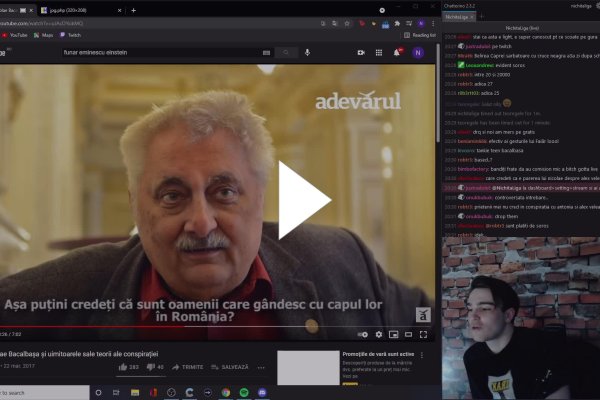Screen dimensions: 600x400
Task: Toggle theater mode on the player
Action: tap(408, 334)
